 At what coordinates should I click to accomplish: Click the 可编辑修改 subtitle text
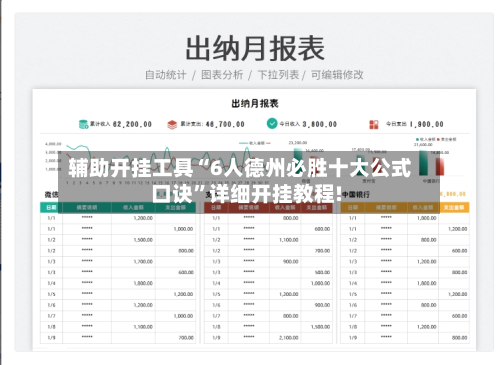[x=337, y=75]
